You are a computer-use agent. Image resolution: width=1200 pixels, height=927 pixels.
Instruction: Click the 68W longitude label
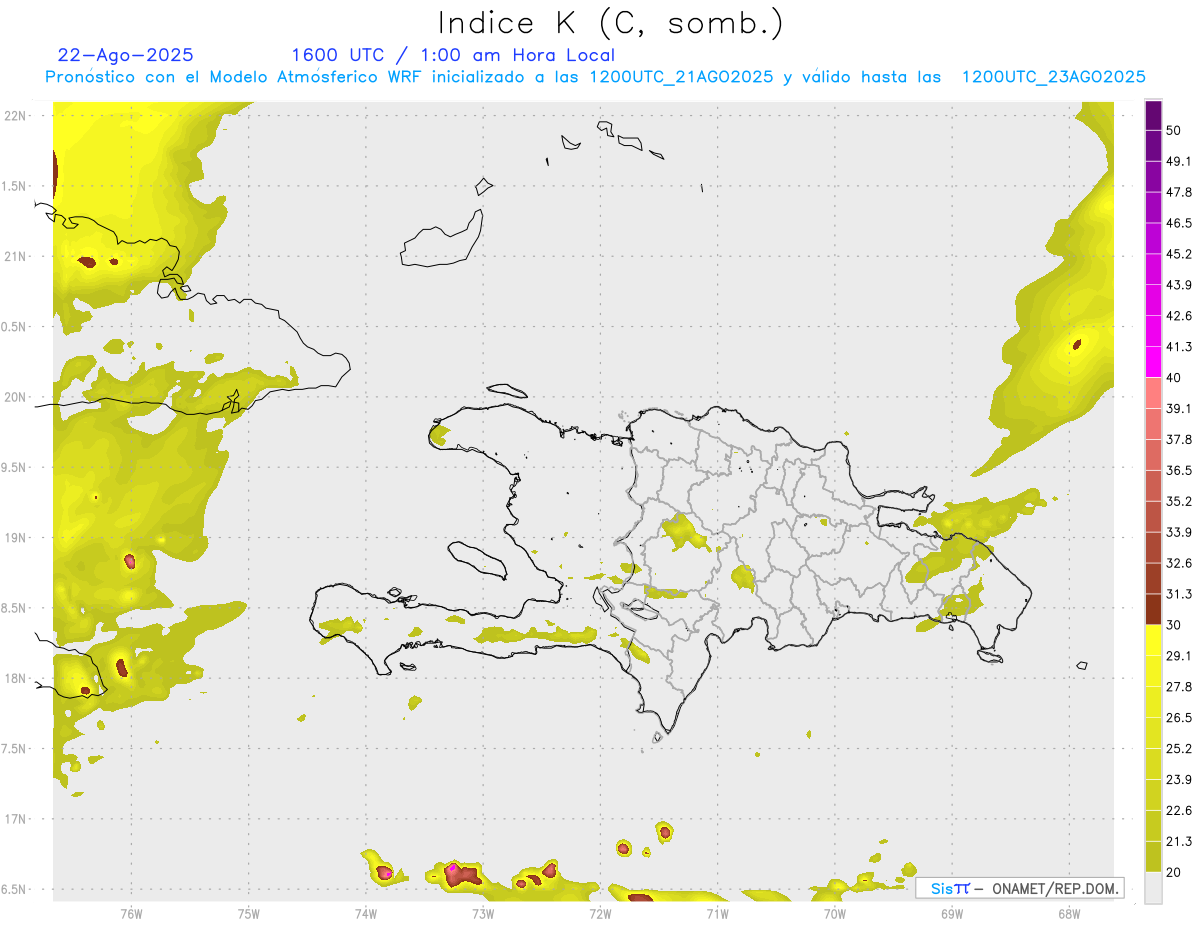pyautogui.click(x=1069, y=913)
